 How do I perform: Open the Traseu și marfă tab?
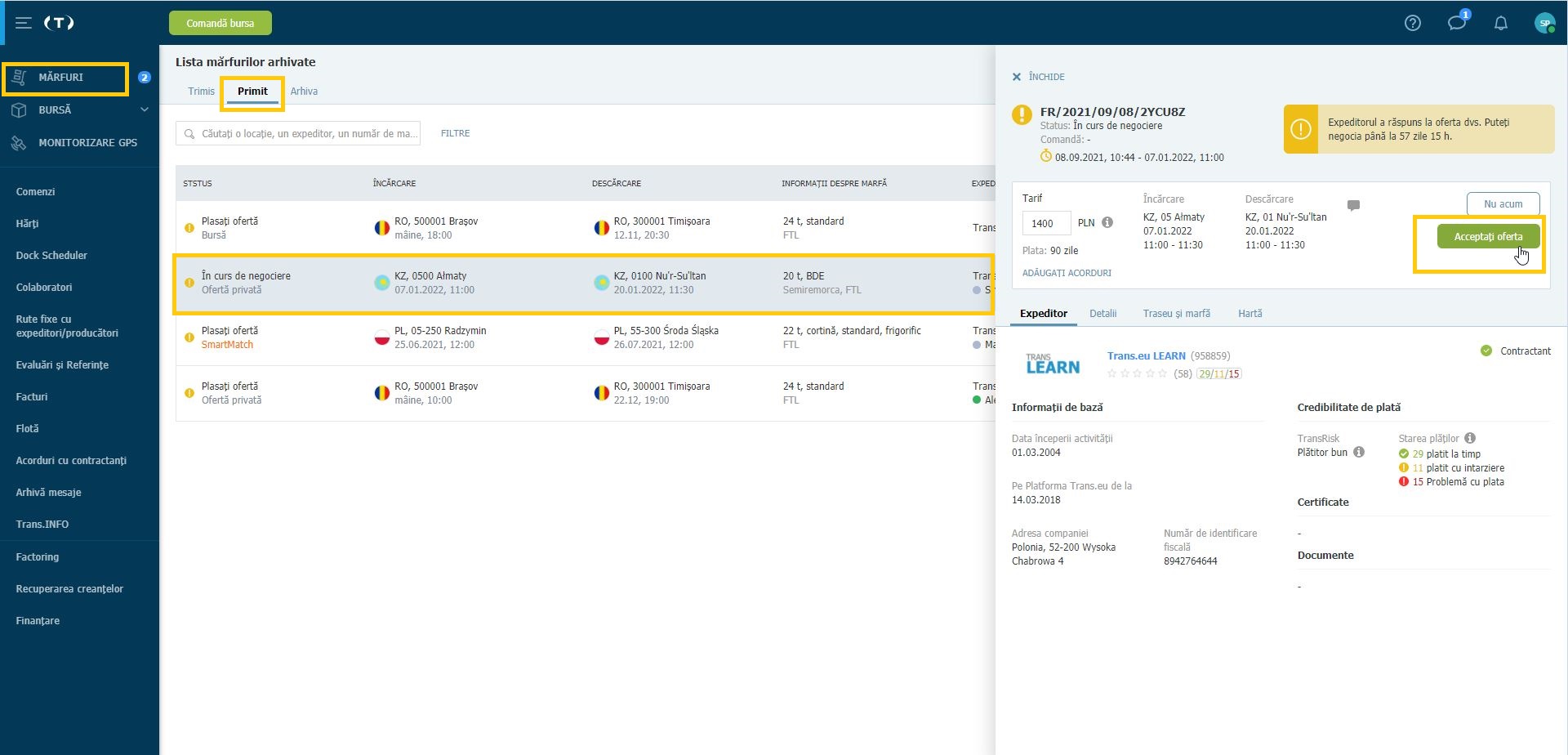click(1177, 314)
